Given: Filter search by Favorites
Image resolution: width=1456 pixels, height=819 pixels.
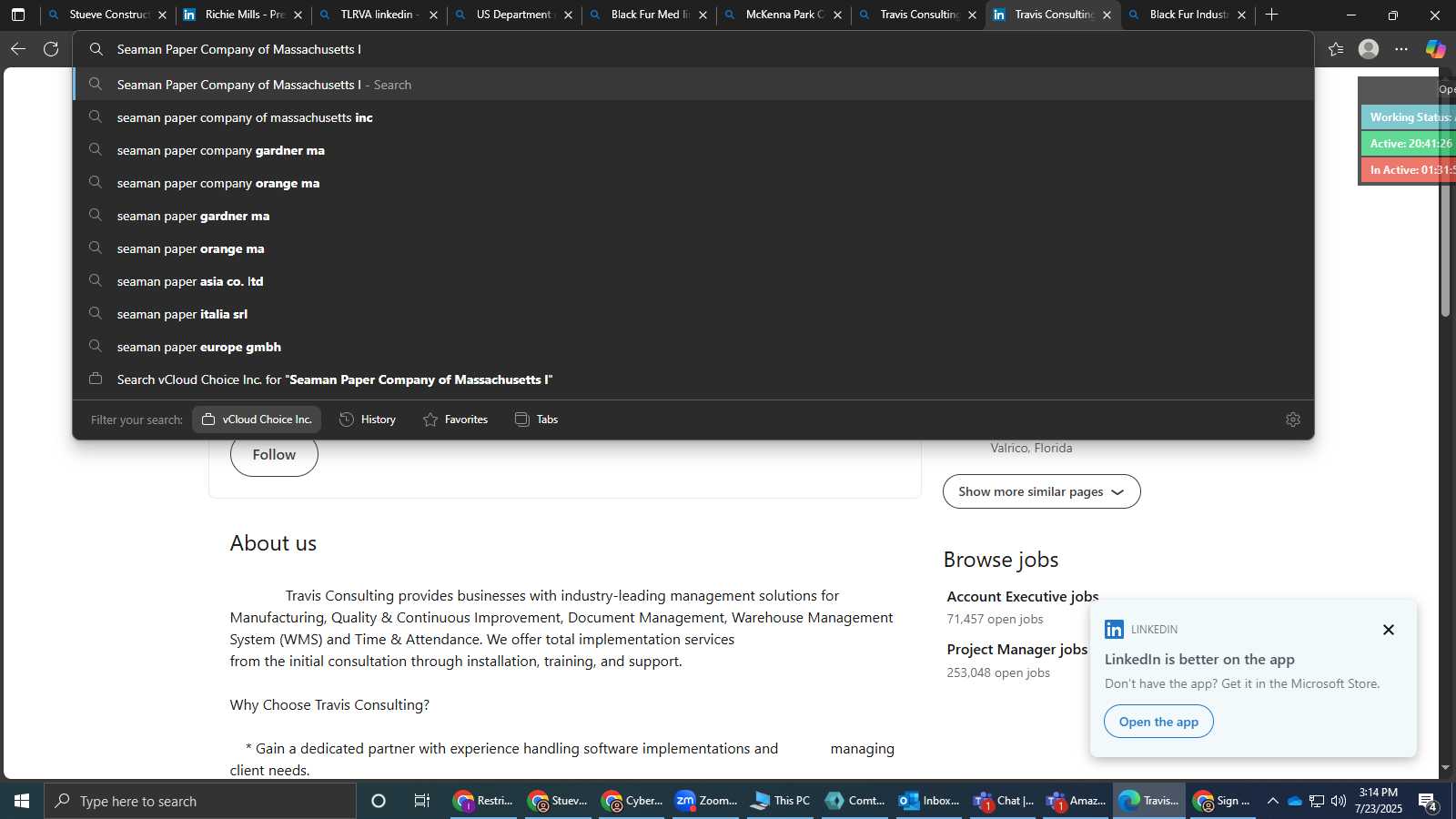Looking at the screenshot, I should (x=455, y=420).
